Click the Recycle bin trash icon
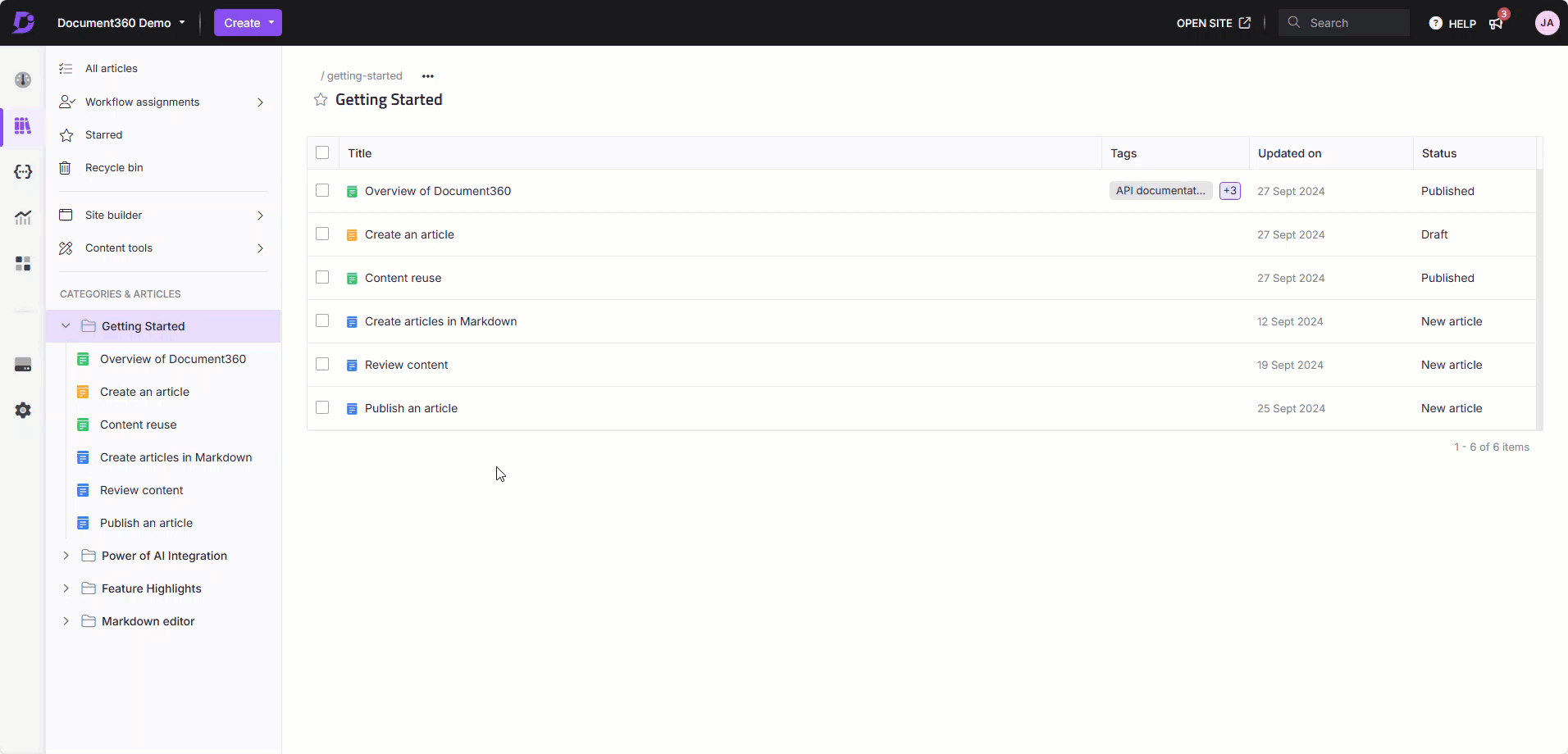The height and width of the screenshot is (754, 1568). pyautogui.click(x=65, y=167)
